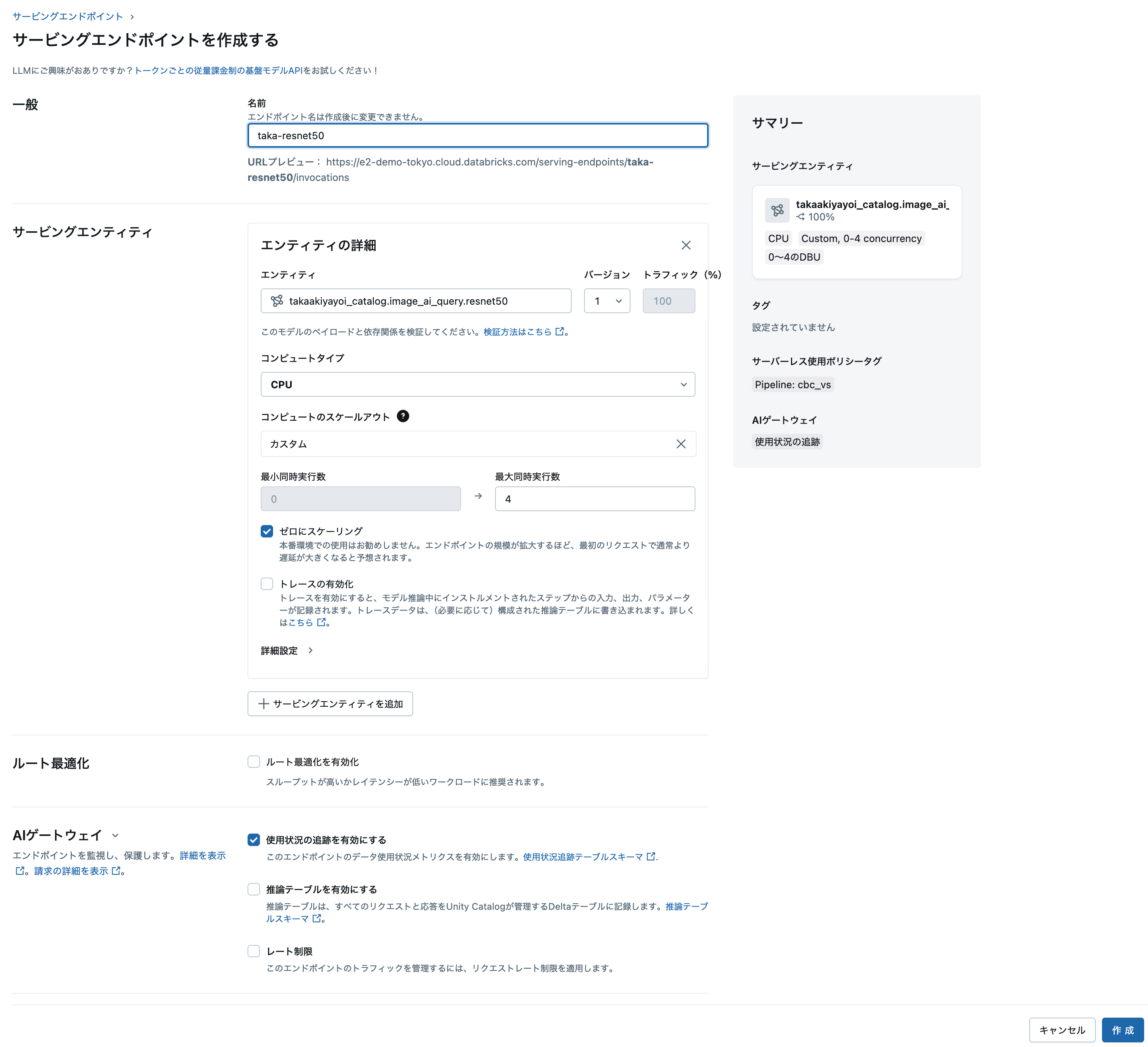Close the エンティティの詳細 panel with the X icon

coord(686,246)
